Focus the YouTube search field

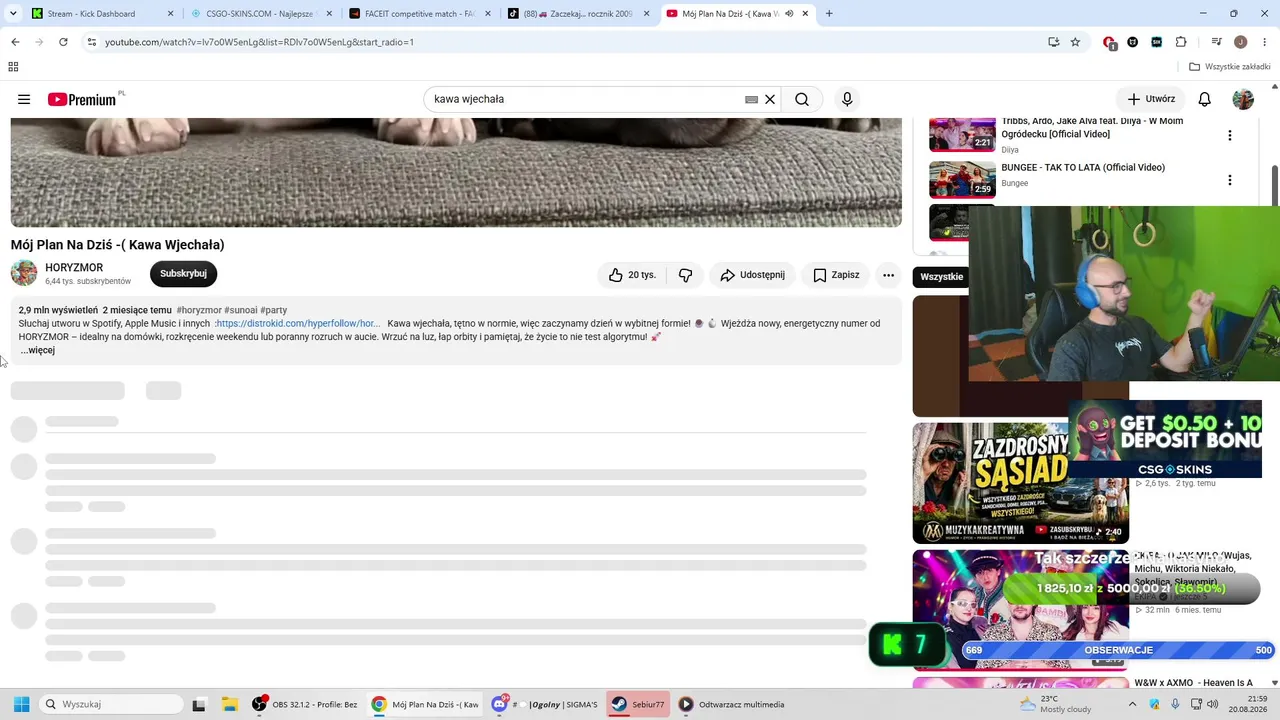[587, 100]
